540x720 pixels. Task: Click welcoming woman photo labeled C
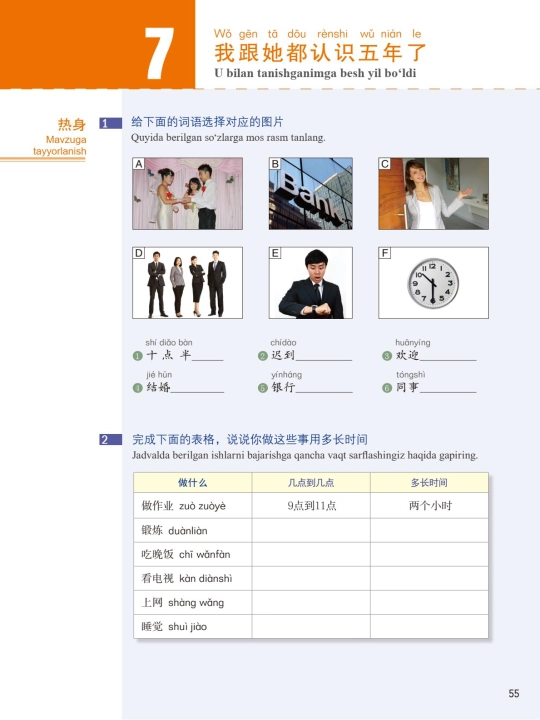point(433,193)
